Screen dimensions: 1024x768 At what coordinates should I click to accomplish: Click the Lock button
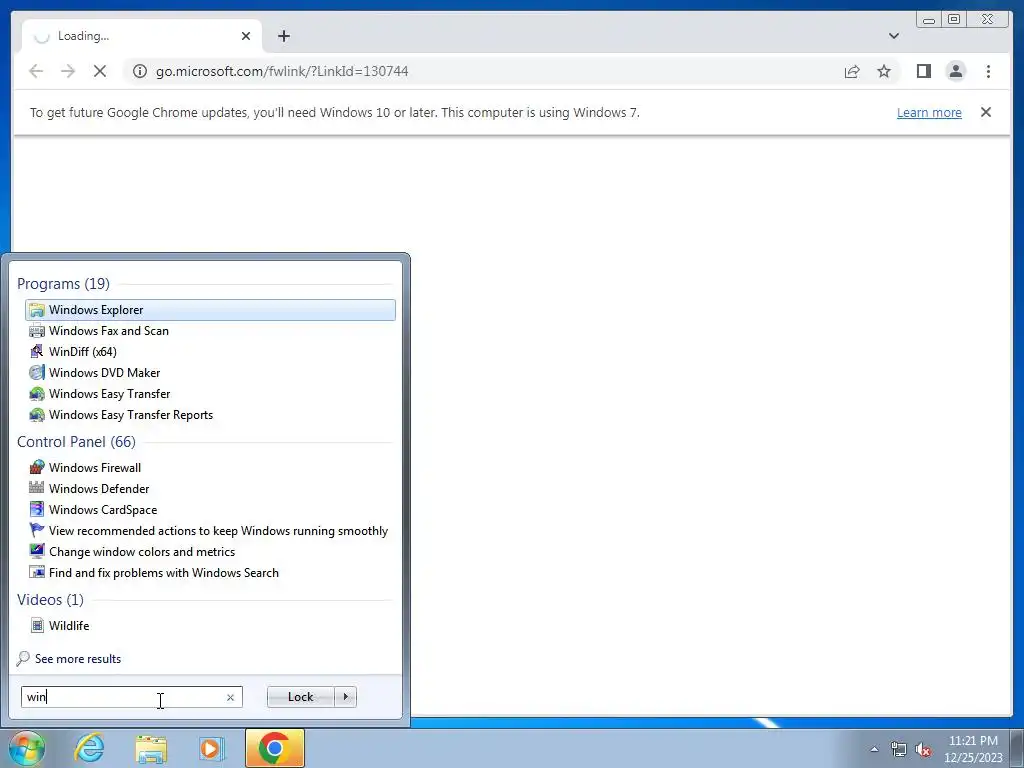click(300, 697)
